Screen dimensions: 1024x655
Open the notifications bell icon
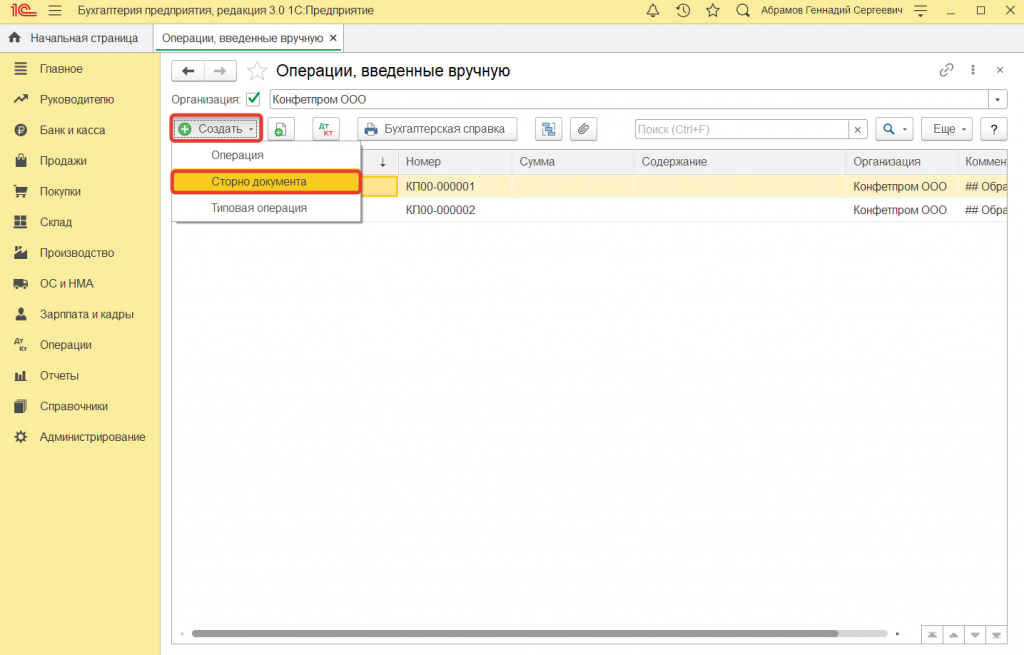654,10
